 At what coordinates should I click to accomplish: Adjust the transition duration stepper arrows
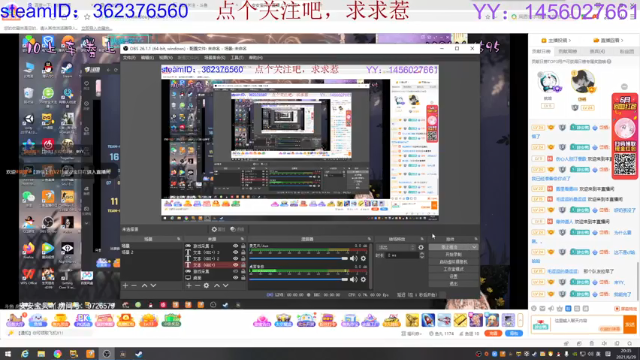tap(422, 256)
